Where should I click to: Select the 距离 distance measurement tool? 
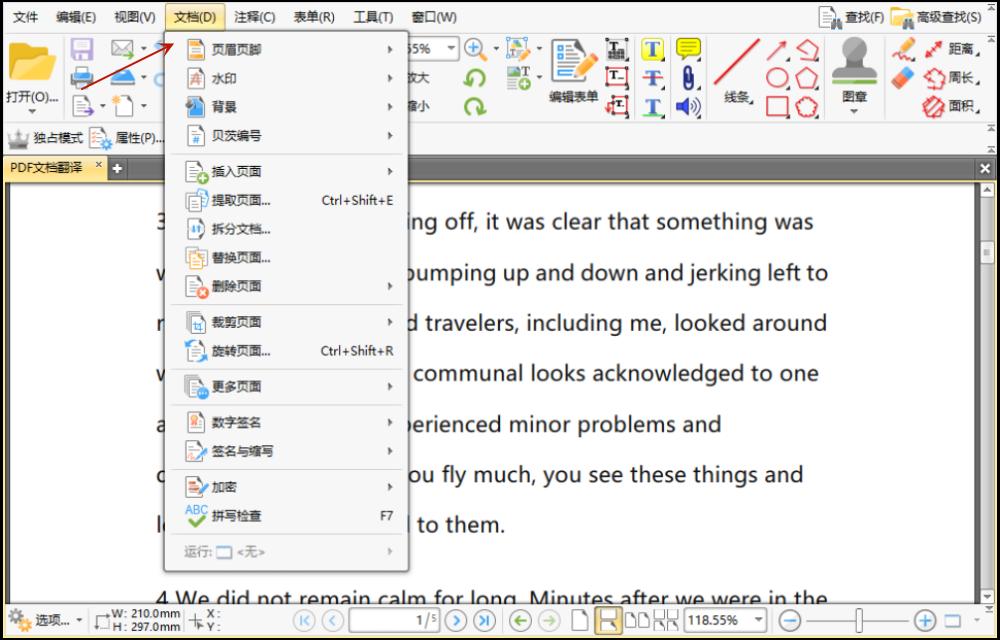coord(950,49)
